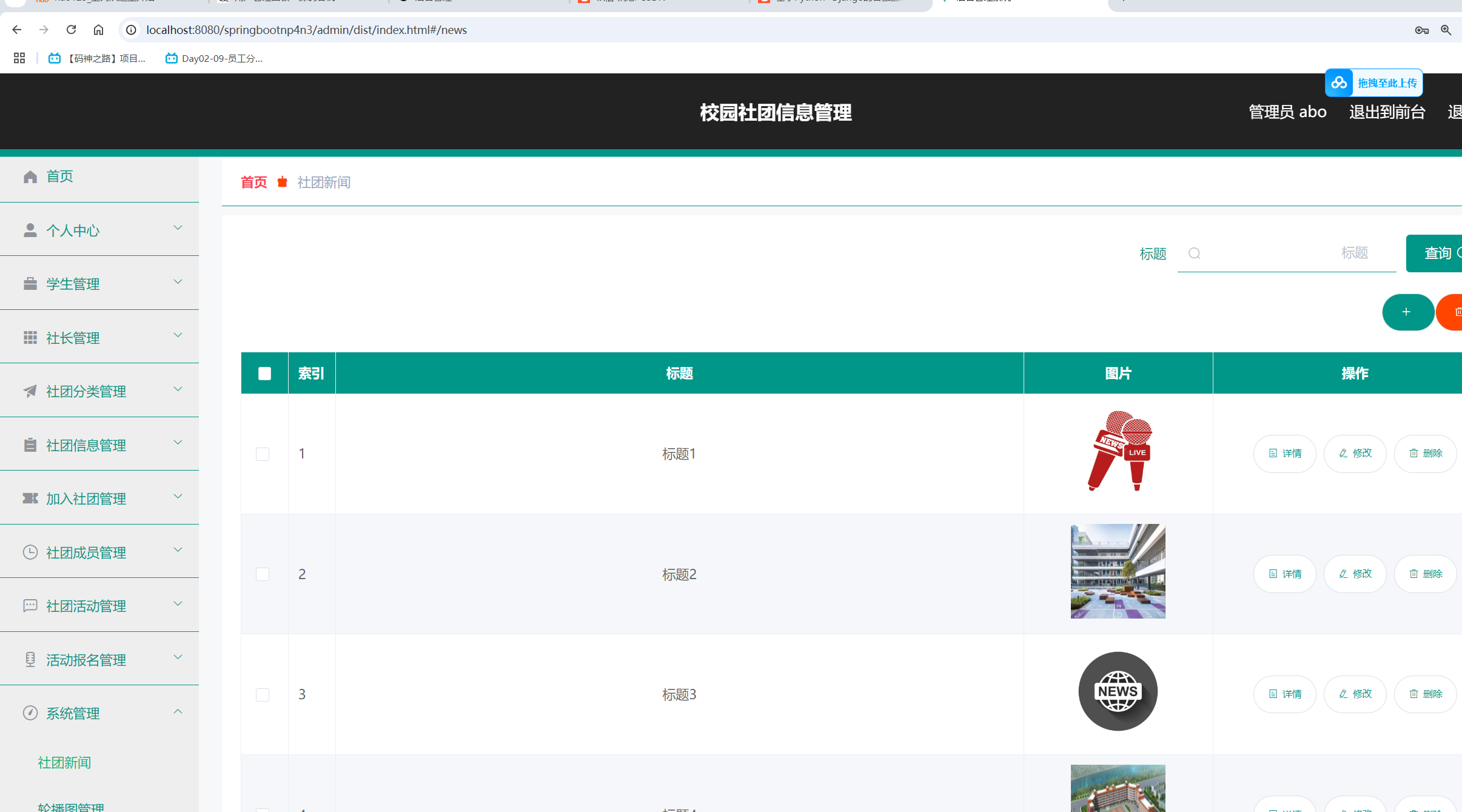Viewport: 1462px width, 812px height.
Task: Open the browser apps grid icon
Action: tap(19, 58)
